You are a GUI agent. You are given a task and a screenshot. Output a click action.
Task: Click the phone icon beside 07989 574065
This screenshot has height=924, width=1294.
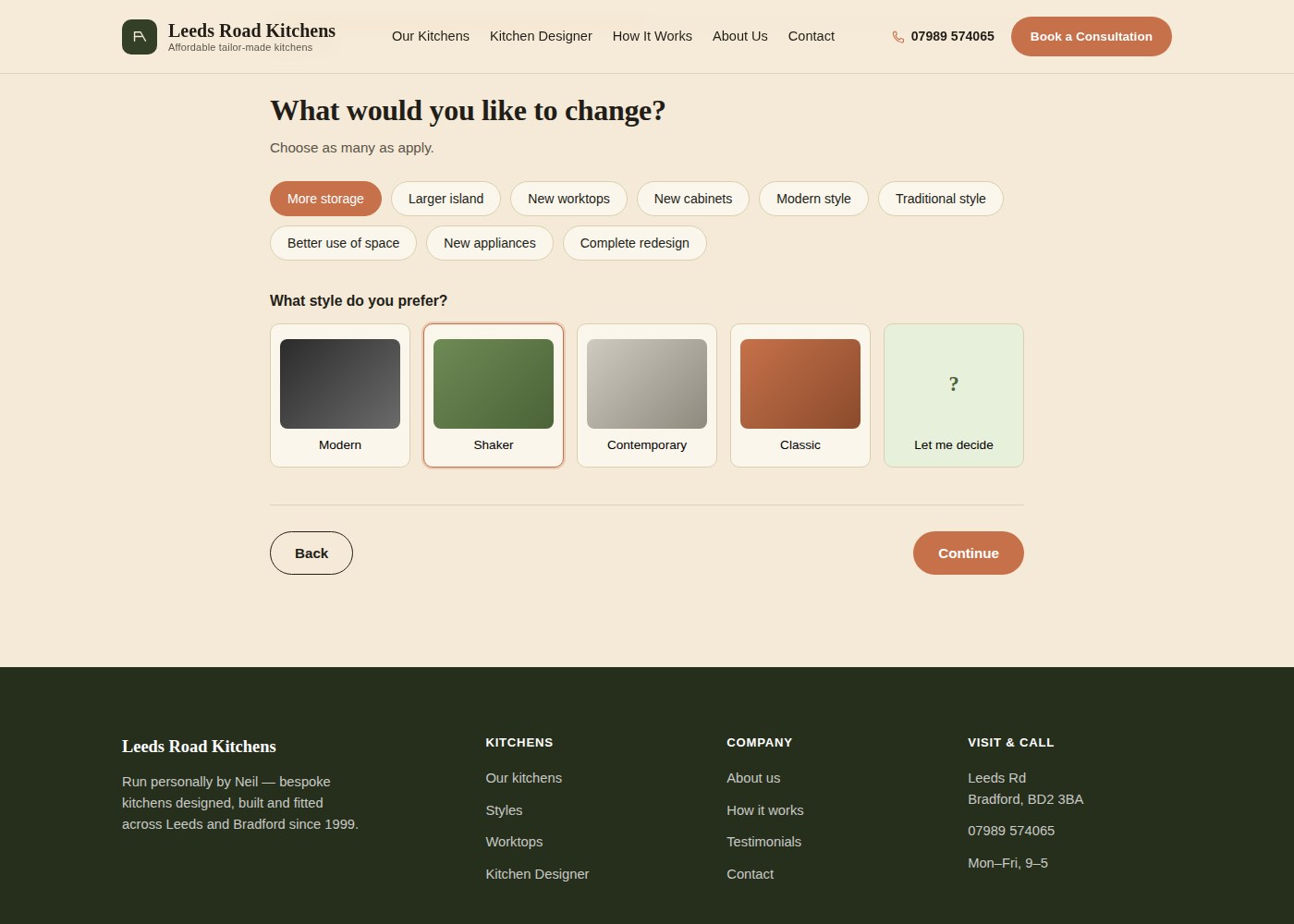tap(897, 37)
